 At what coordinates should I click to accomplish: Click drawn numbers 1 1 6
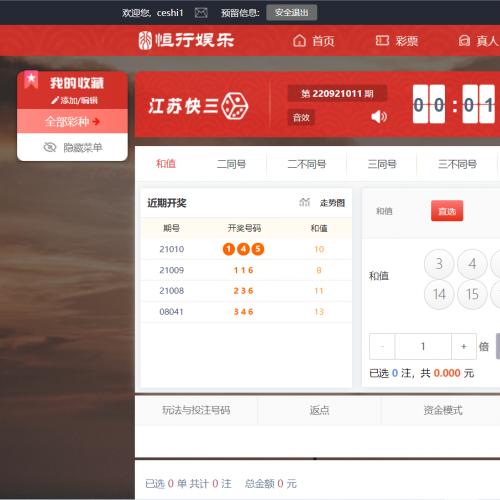(244, 270)
